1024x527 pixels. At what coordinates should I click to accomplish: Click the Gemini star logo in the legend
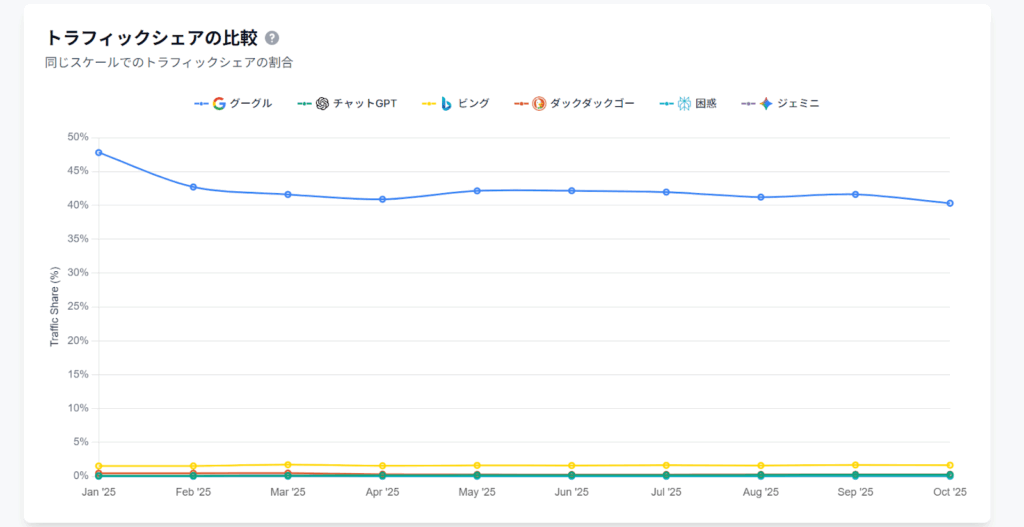[766, 103]
